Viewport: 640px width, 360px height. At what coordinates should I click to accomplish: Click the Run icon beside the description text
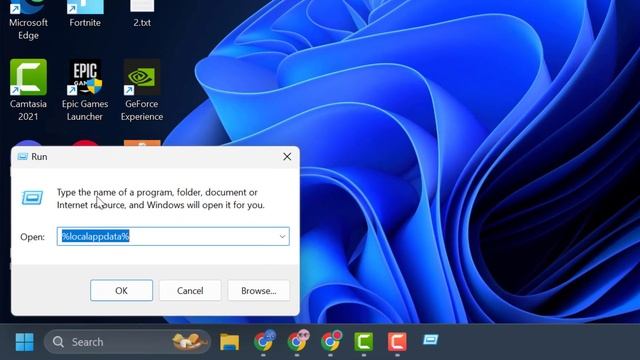pyautogui.click(x=32, y=198)
